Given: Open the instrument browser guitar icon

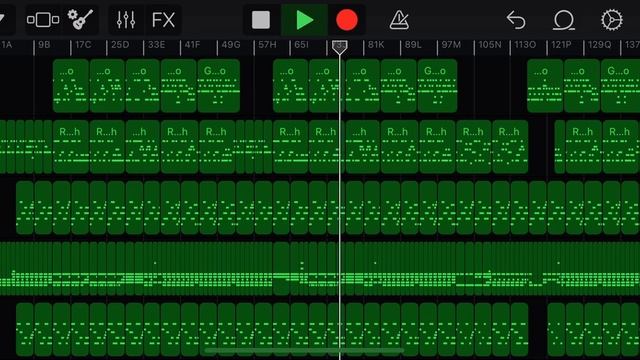Looking at the screenshot, I should point(80,20).
